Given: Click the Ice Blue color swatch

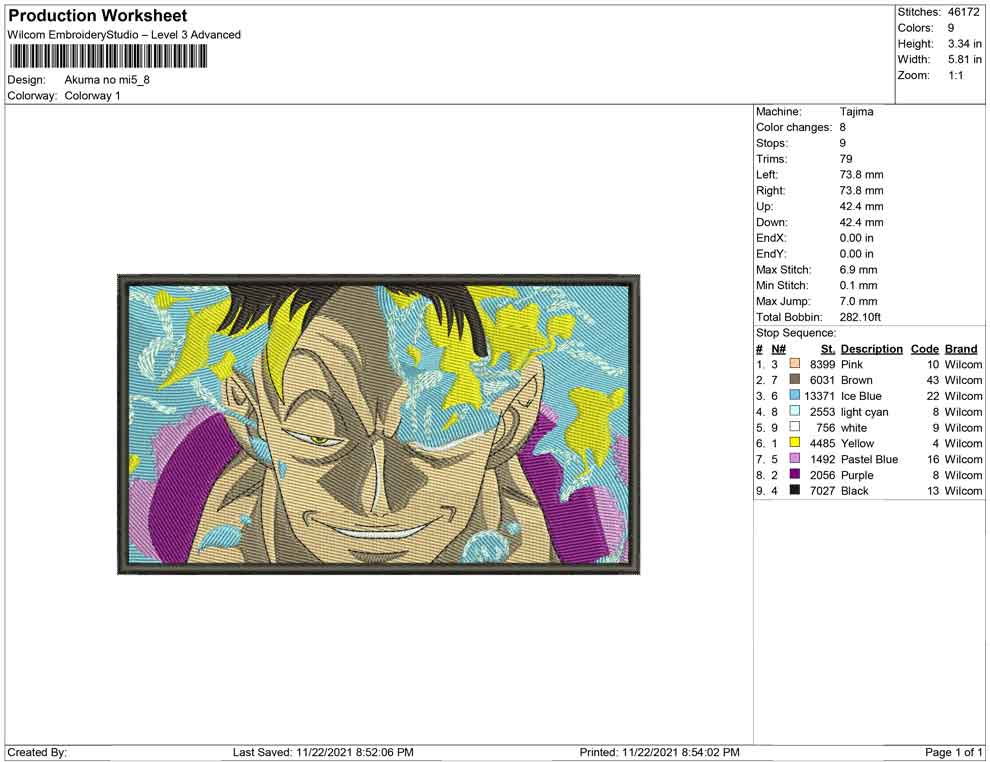Looking at the screenshot, I should coord(794,395).
